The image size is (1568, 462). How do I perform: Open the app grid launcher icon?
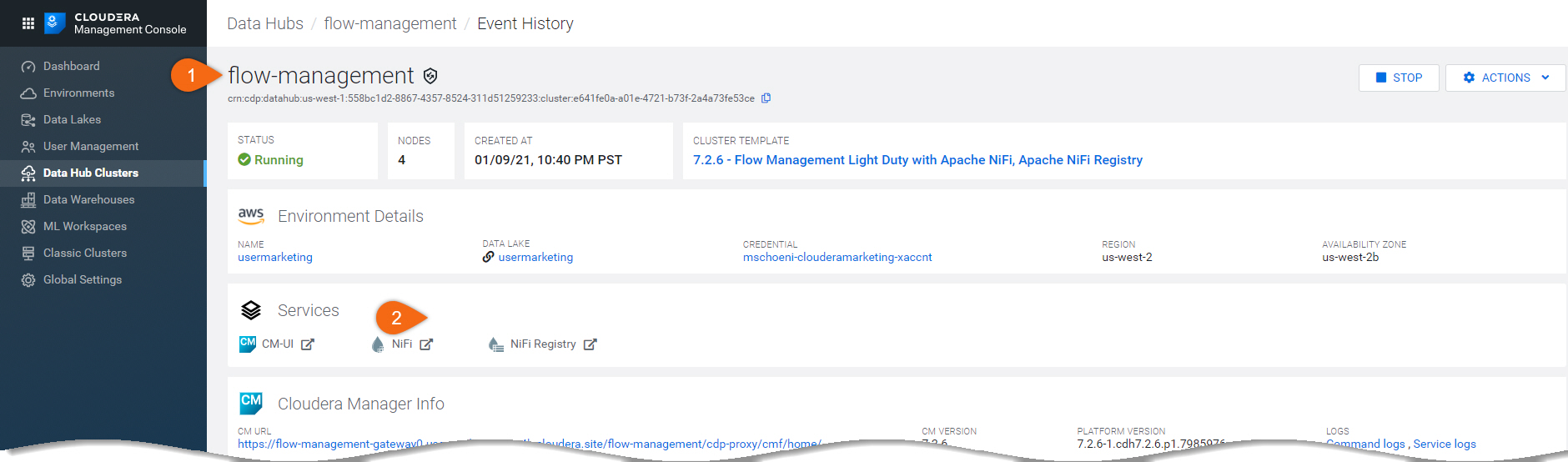[x=28, y=23]
